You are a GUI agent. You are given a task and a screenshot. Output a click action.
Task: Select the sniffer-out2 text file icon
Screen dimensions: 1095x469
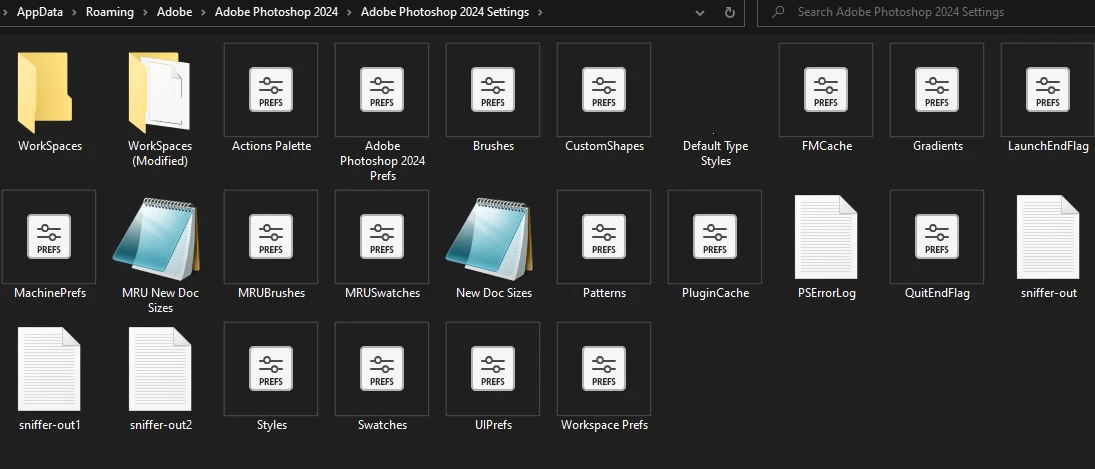[160, 369]
